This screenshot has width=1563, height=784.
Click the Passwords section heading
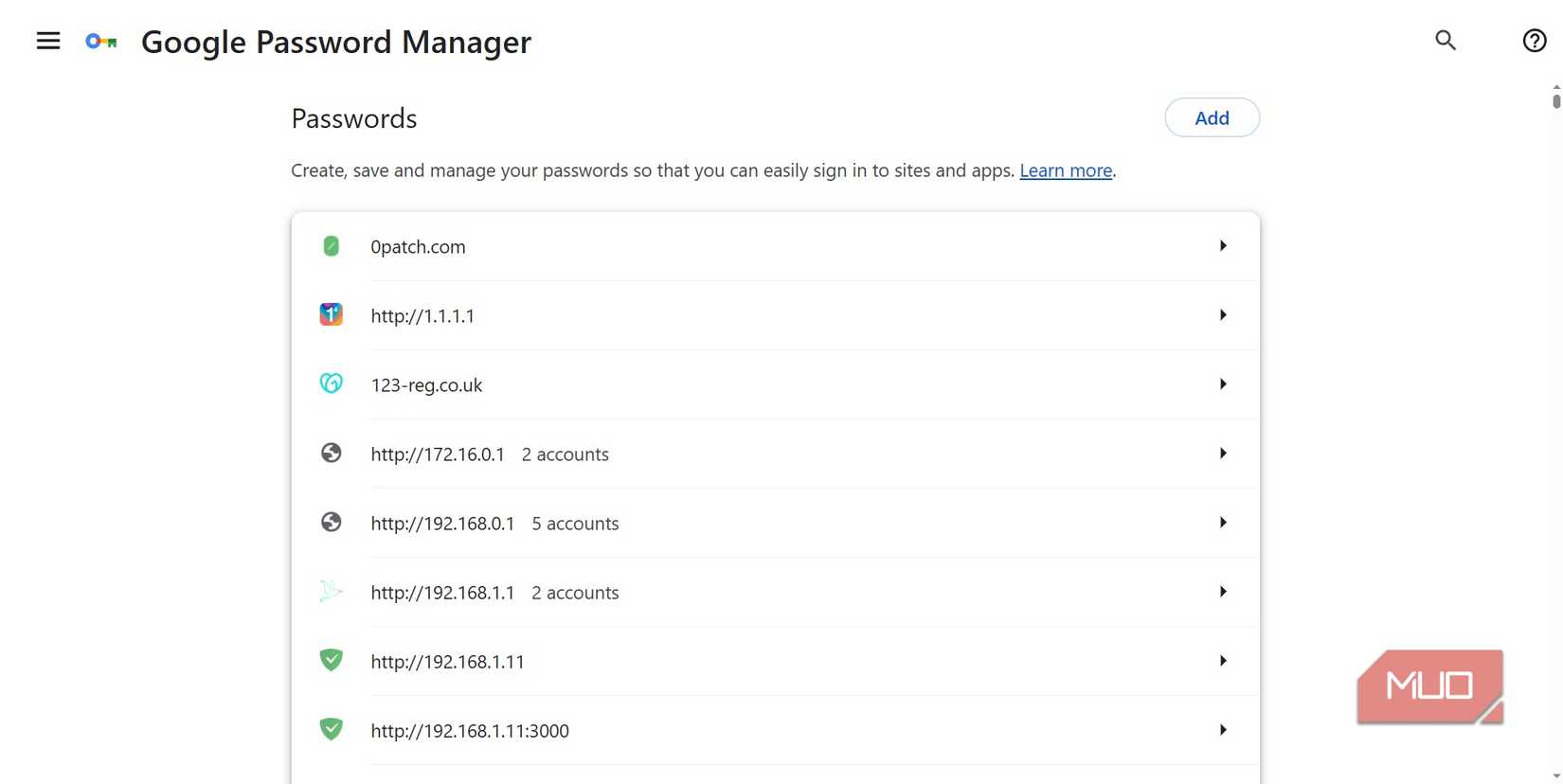[x=354, y=118]
